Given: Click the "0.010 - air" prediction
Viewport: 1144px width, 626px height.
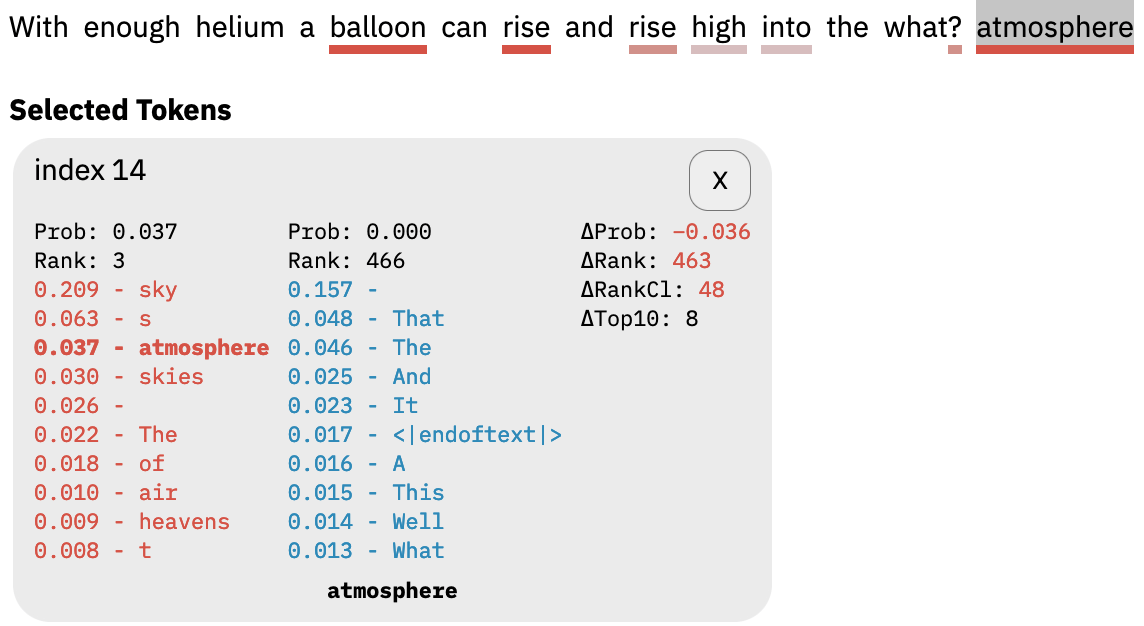Looking at the screenshot, I should pos(105,493).
